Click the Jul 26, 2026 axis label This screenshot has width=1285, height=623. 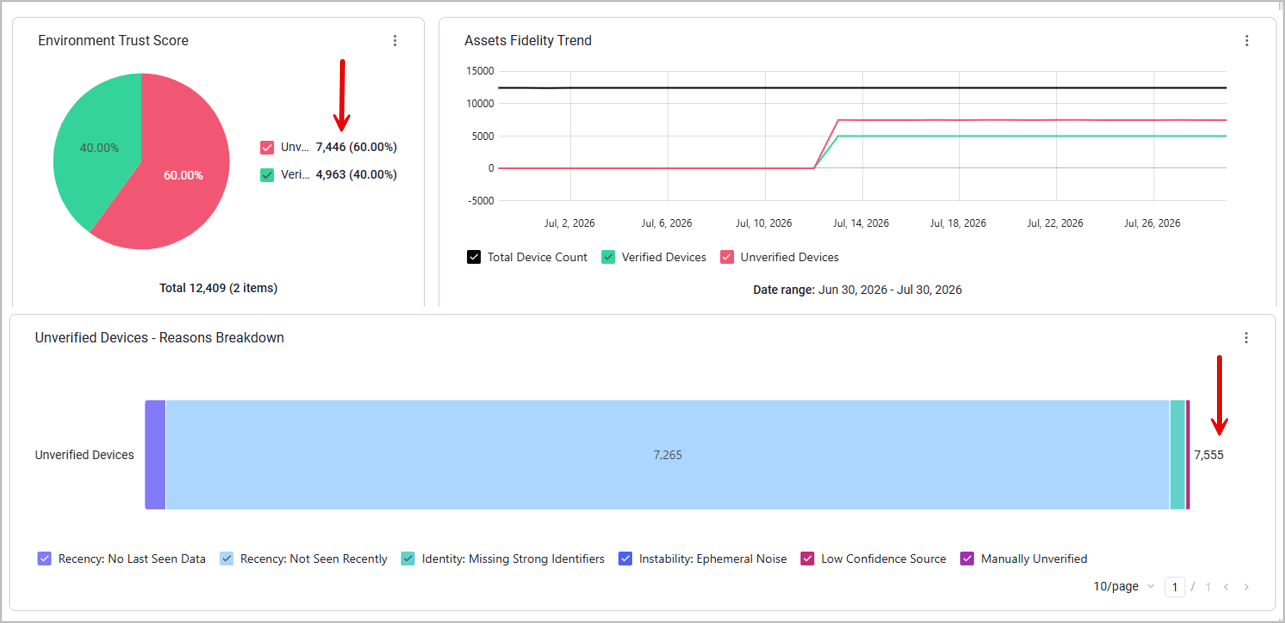point(1152,224)
